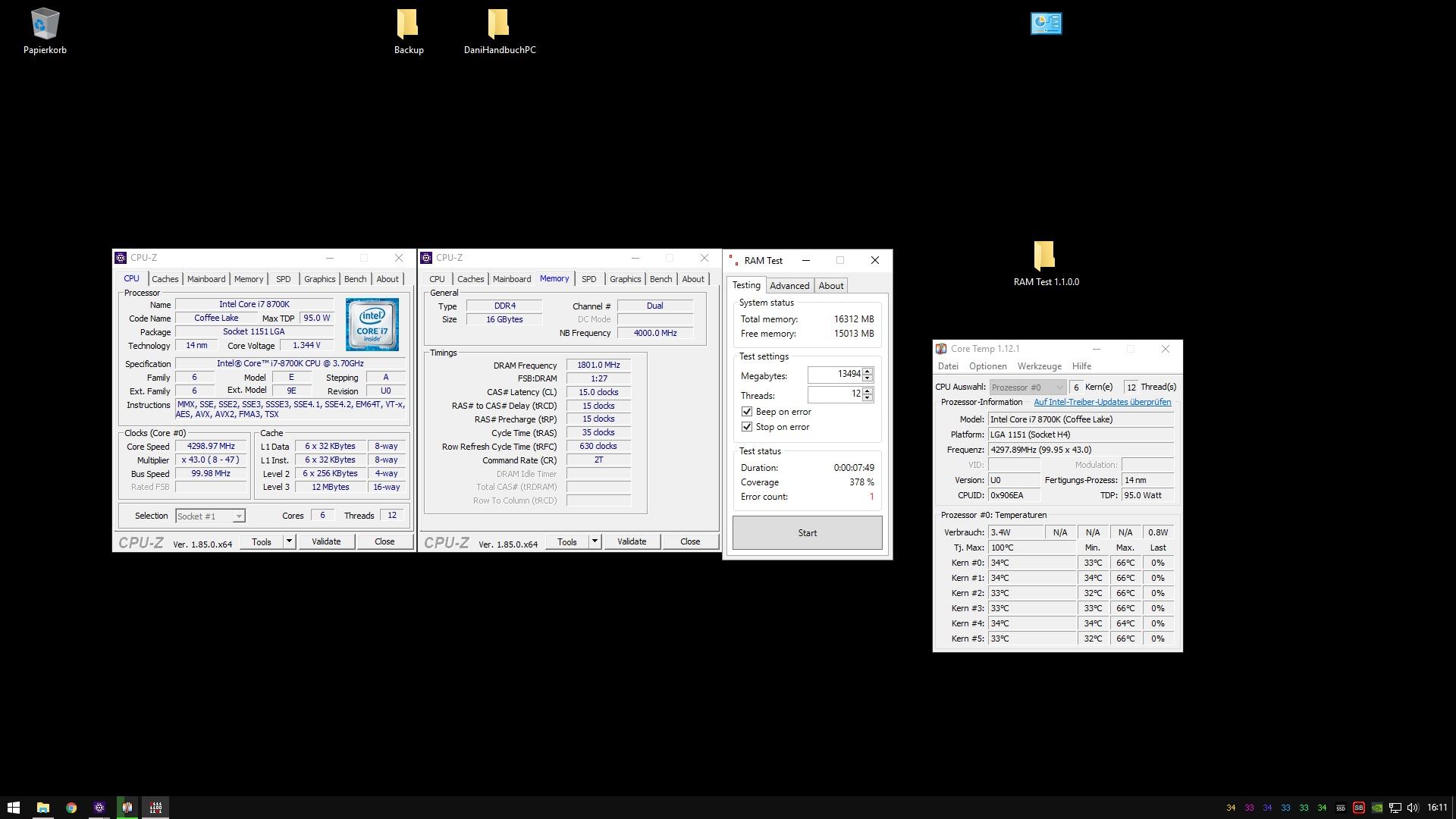Click the Threads input field in RAM Test
The height and width of the screenshot is (819, 1456).
(835, 394)
